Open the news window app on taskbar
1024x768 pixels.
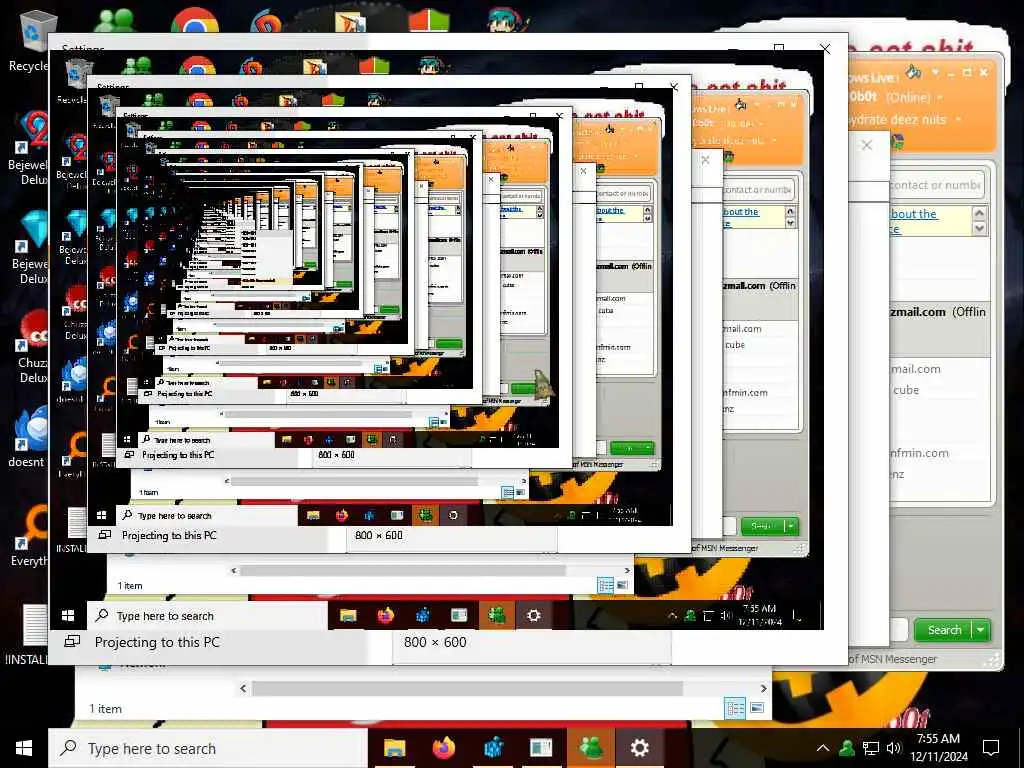click(x=541, y=748)
